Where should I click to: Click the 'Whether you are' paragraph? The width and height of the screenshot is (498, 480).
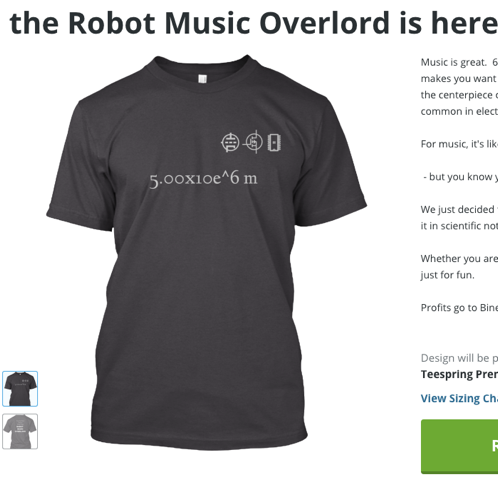point(459,267)
